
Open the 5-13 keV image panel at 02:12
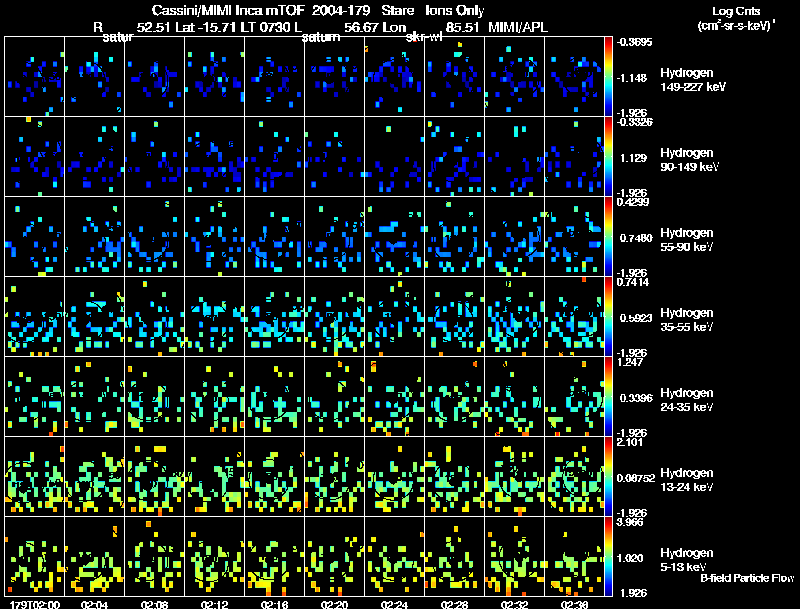pos(214,557)
